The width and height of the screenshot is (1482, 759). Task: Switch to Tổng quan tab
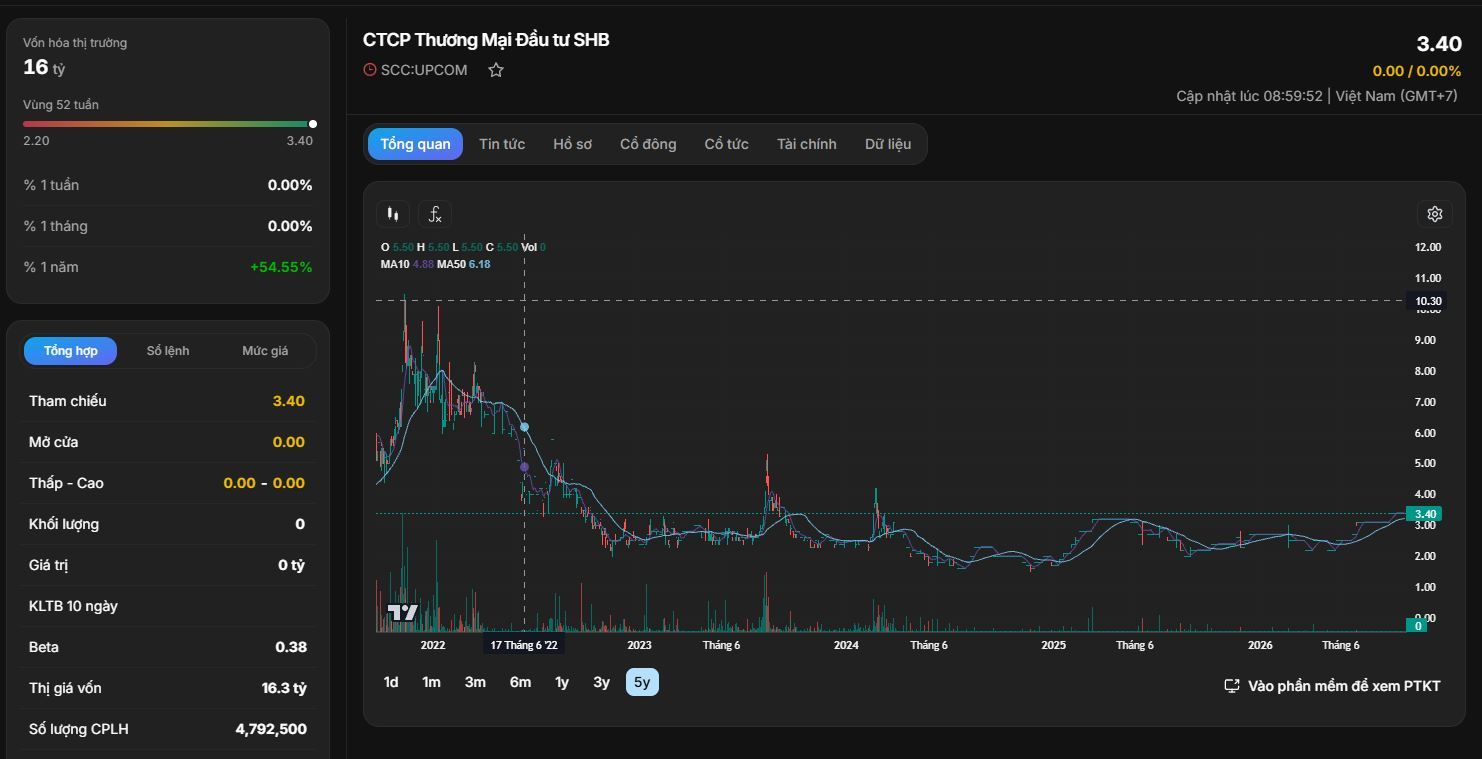415,144
